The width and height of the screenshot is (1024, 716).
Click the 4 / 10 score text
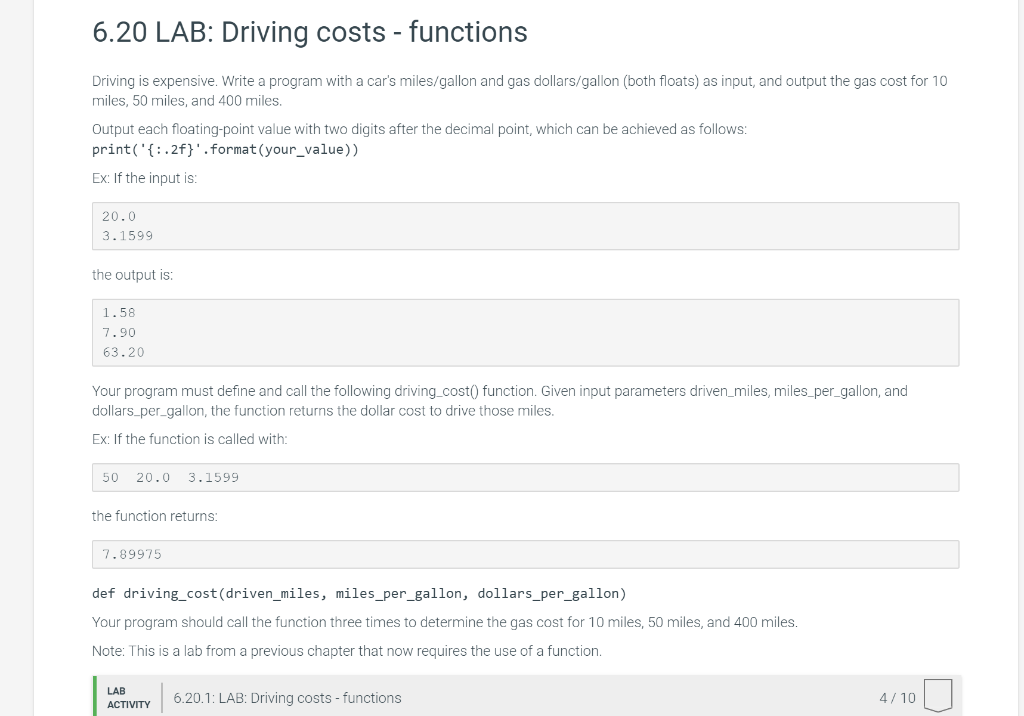tap(897, 698)
